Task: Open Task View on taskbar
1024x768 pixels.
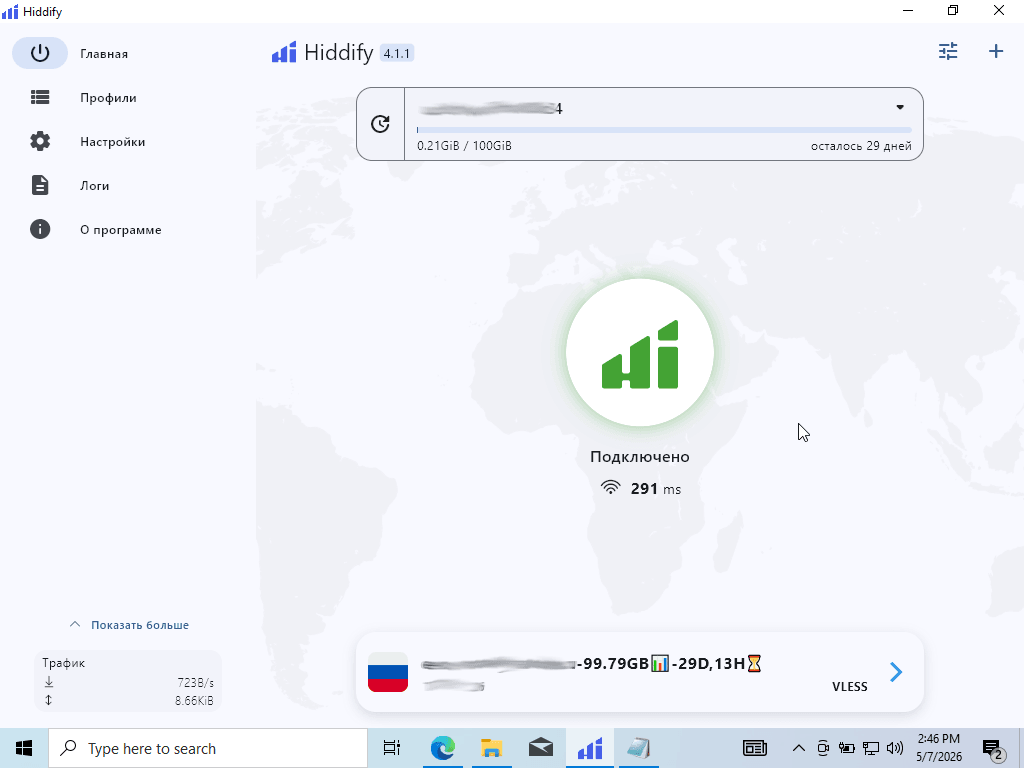Action: [x=392, y=748]
